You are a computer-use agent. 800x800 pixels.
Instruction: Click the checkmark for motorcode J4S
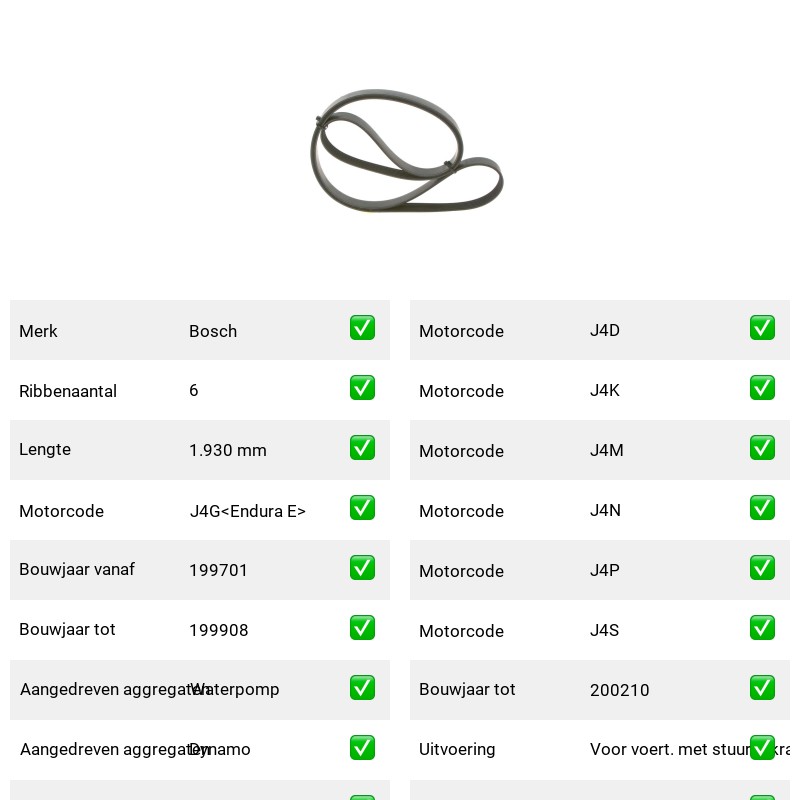(762, 628)
